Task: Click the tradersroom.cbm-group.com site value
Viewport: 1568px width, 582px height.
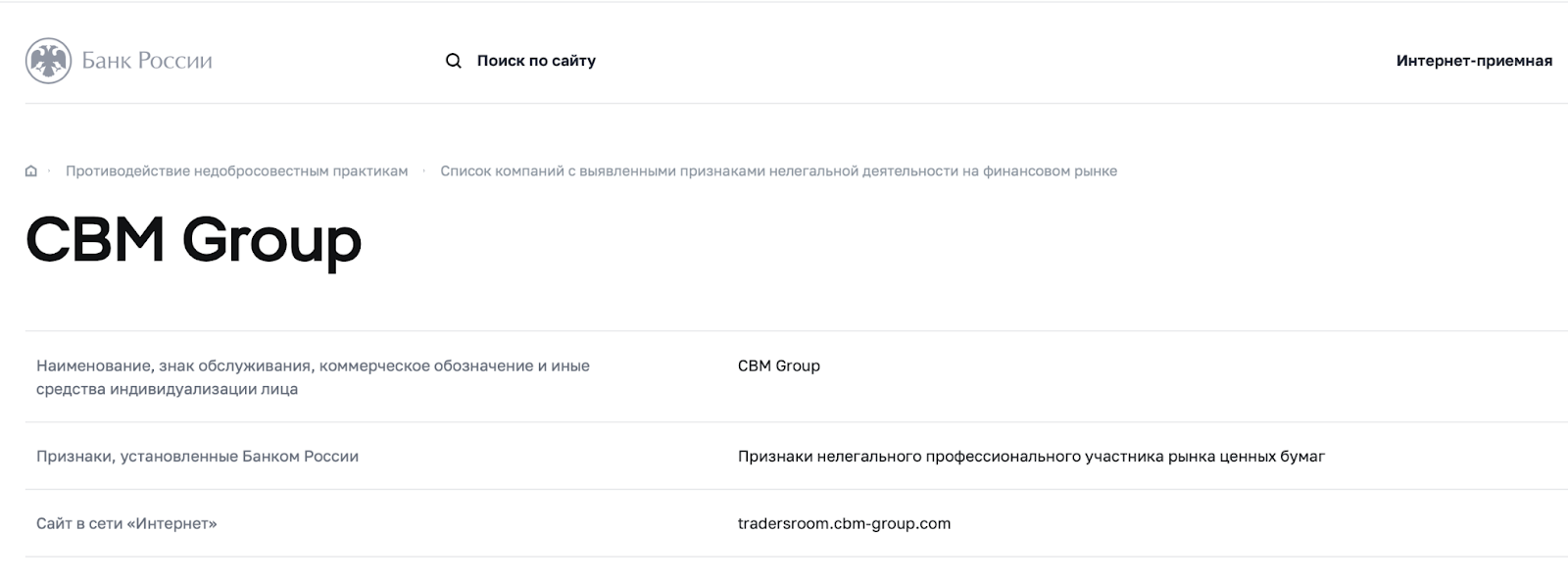Action: pyautogui.click(x=844, y=524)
